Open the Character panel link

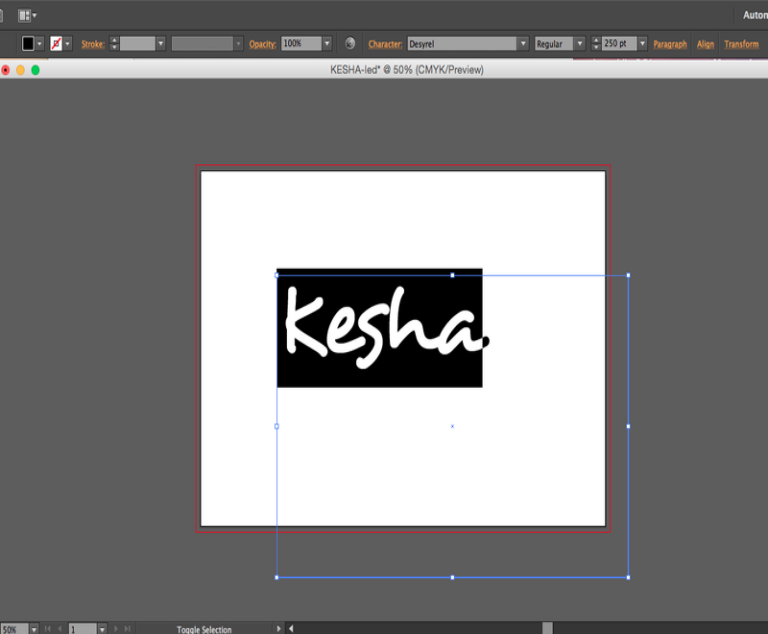pyautogui.click(x=385, y=44)
